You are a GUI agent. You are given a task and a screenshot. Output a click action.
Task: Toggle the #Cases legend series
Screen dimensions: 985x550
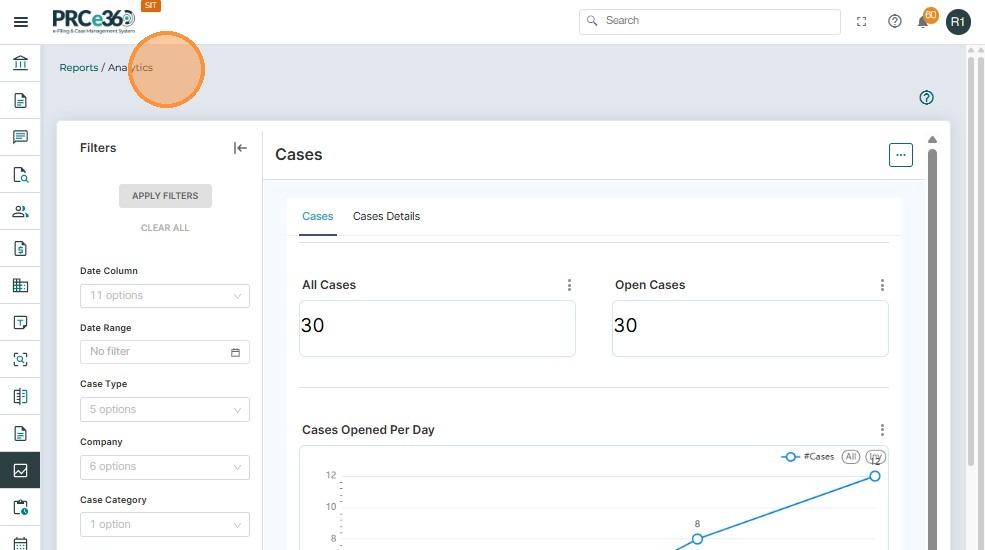pos(808,457)
